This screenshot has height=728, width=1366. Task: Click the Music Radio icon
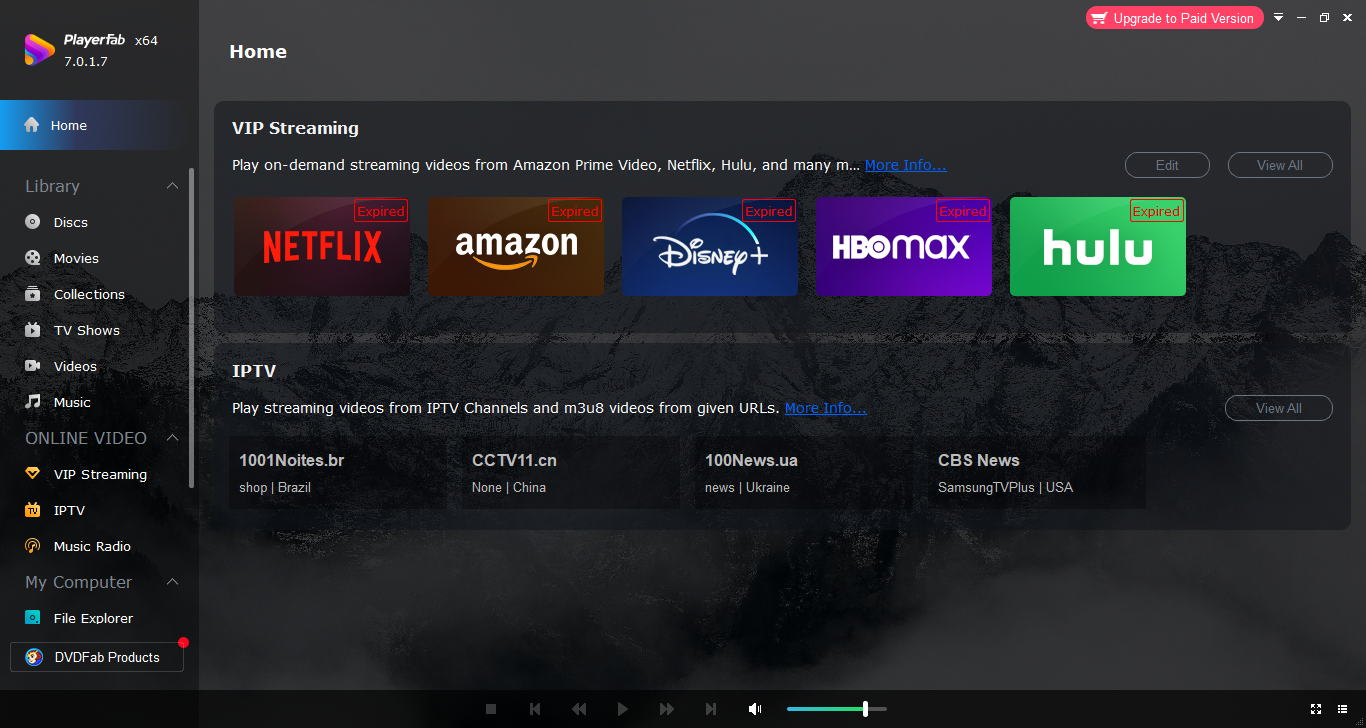click(33, 546)
